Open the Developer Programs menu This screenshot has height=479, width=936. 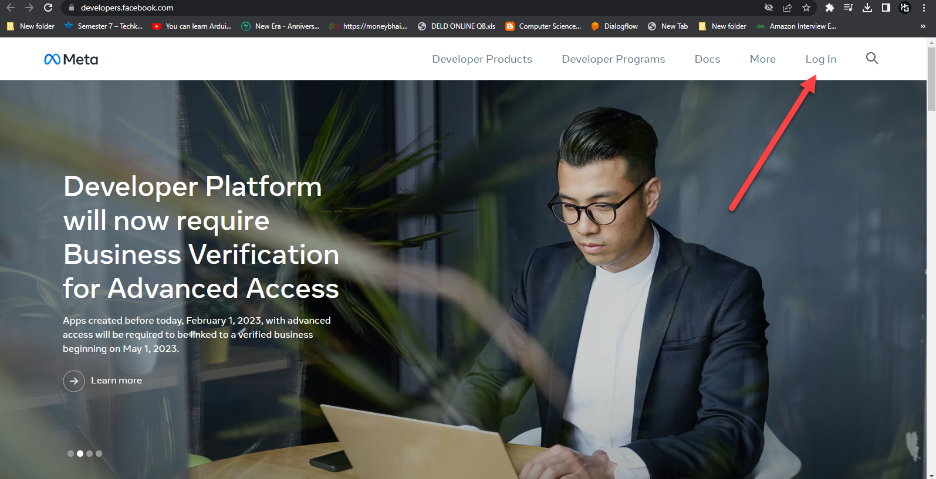[x=613, y=59]
